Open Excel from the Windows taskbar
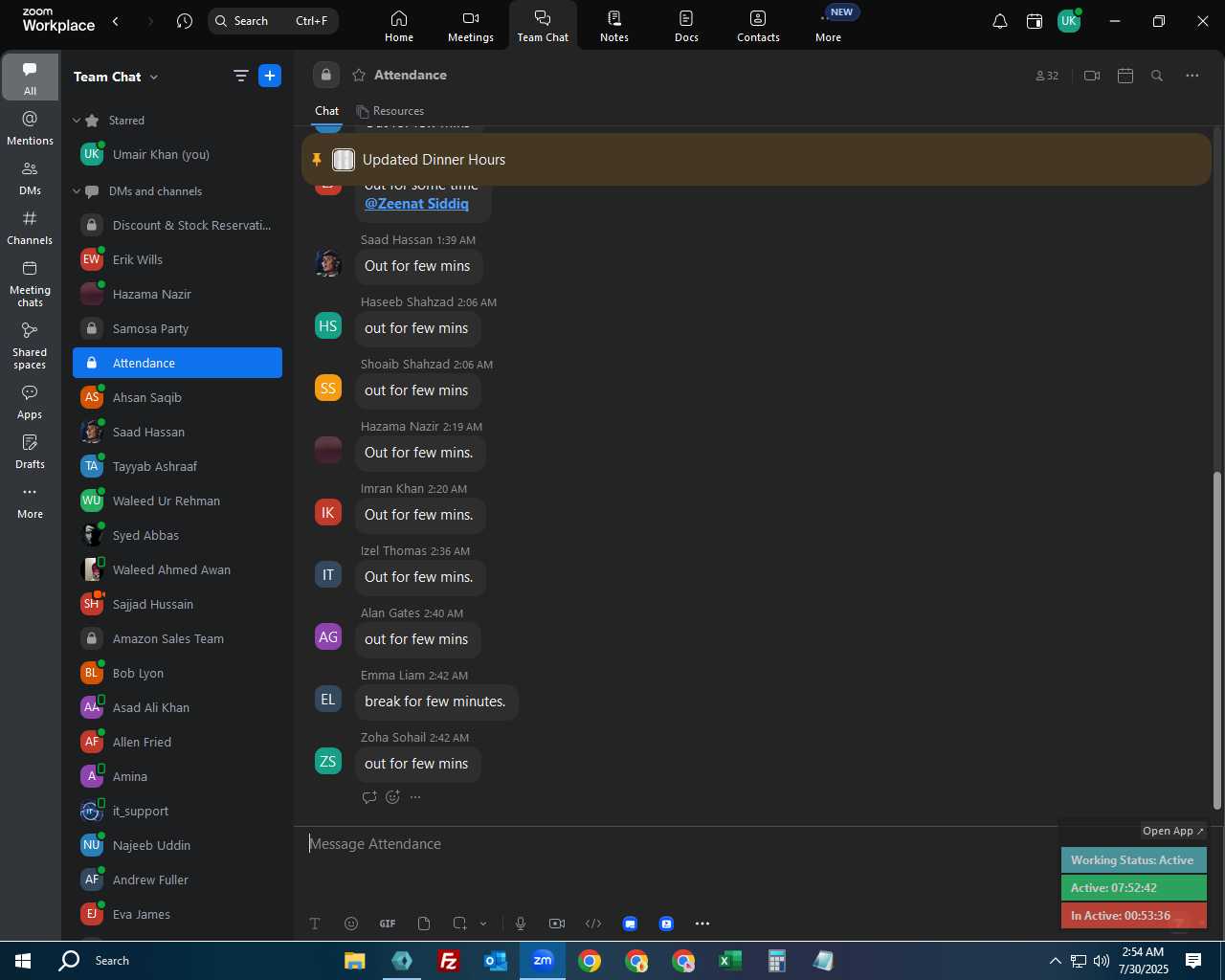Viewport: 1225px width, 980px height. (730, 961)
